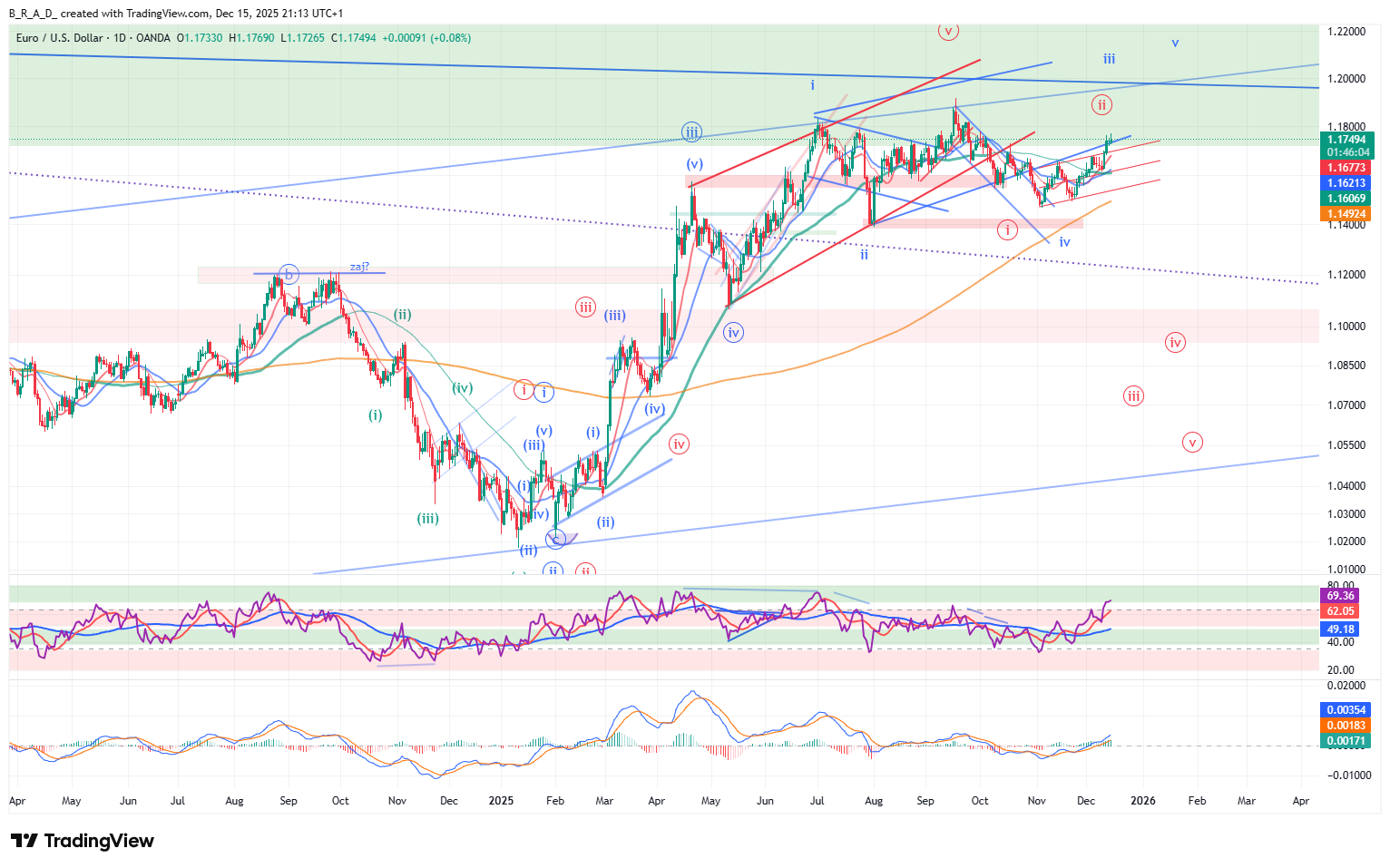This screenshot has width=1390, height=868.
Task: Click the circled blue 'iv' wave marker
Action: (x=733, y=333)
